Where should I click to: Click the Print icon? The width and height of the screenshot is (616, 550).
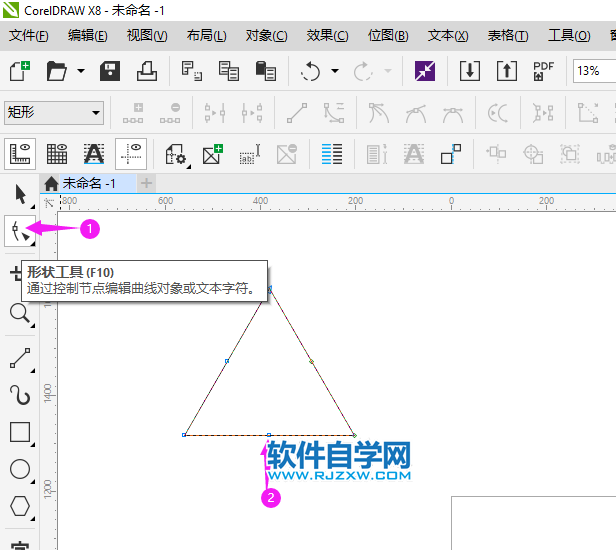click(146, 71)
